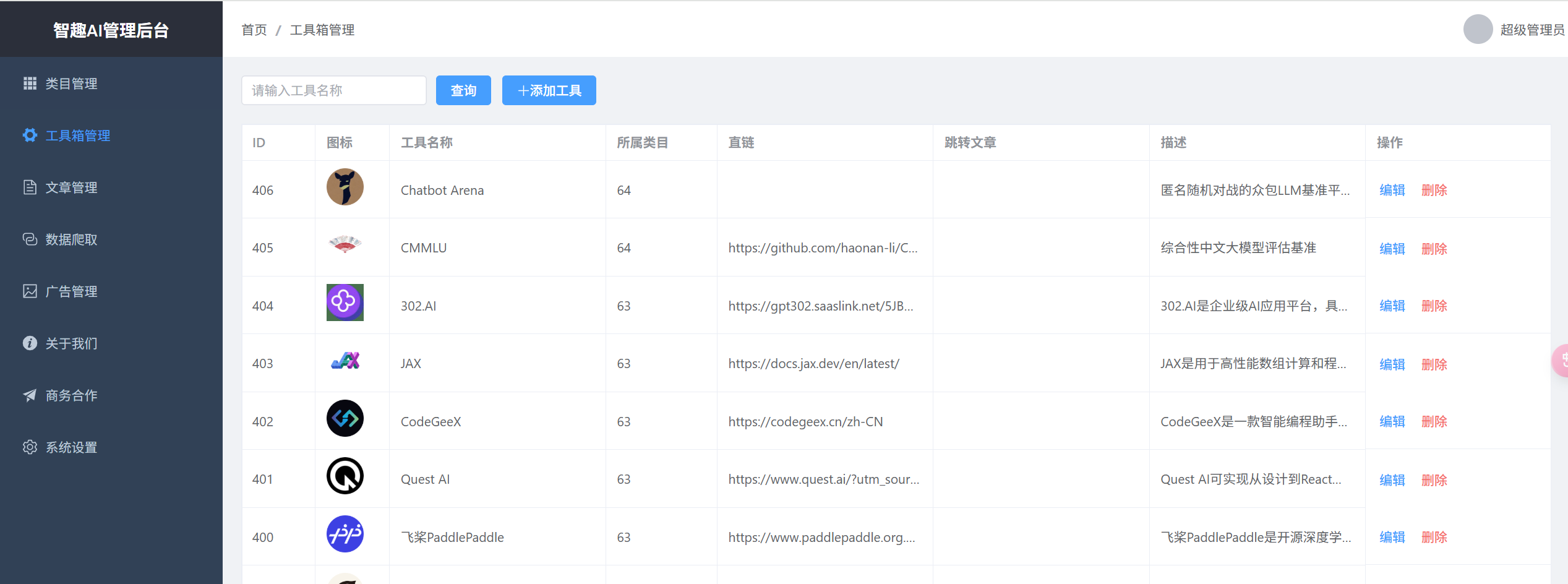The height and width of the screenshot is (584, 1568).
Task: Edit the CMMLU tool entry
Action: (x=1392, y=249)
